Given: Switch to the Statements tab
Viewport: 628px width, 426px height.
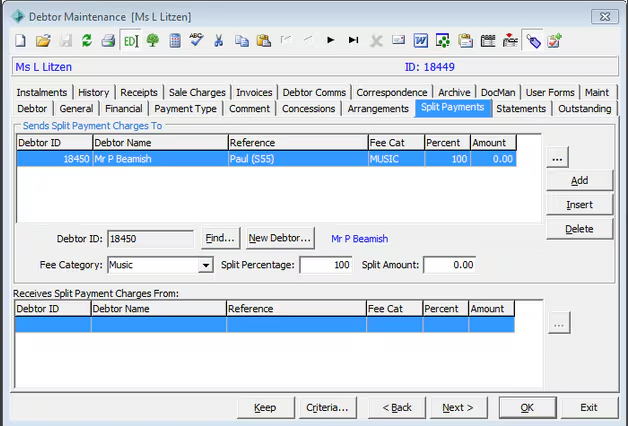Looking at the screenshot, I should click(521, 109).
